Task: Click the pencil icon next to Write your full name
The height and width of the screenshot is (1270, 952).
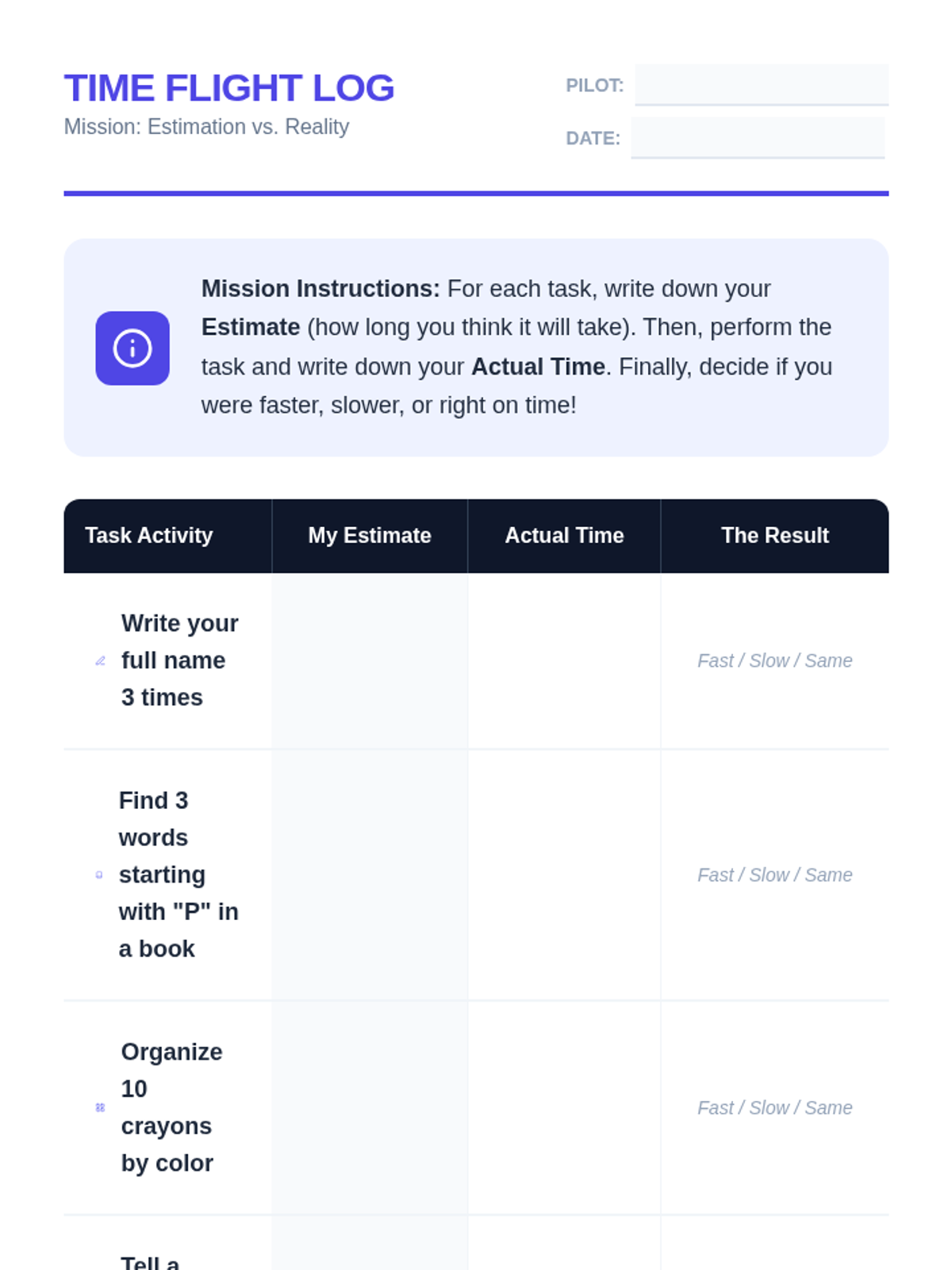Action: [x=100, y=660]
